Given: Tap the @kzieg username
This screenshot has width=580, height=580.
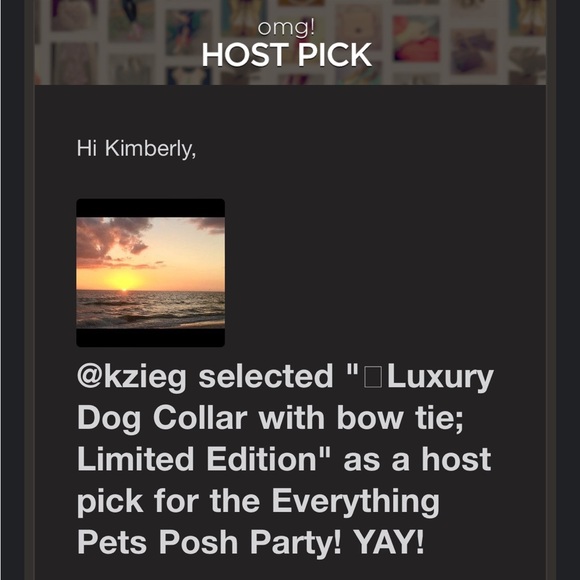Looking at the screenshot, I should click(x=132, y=378).
